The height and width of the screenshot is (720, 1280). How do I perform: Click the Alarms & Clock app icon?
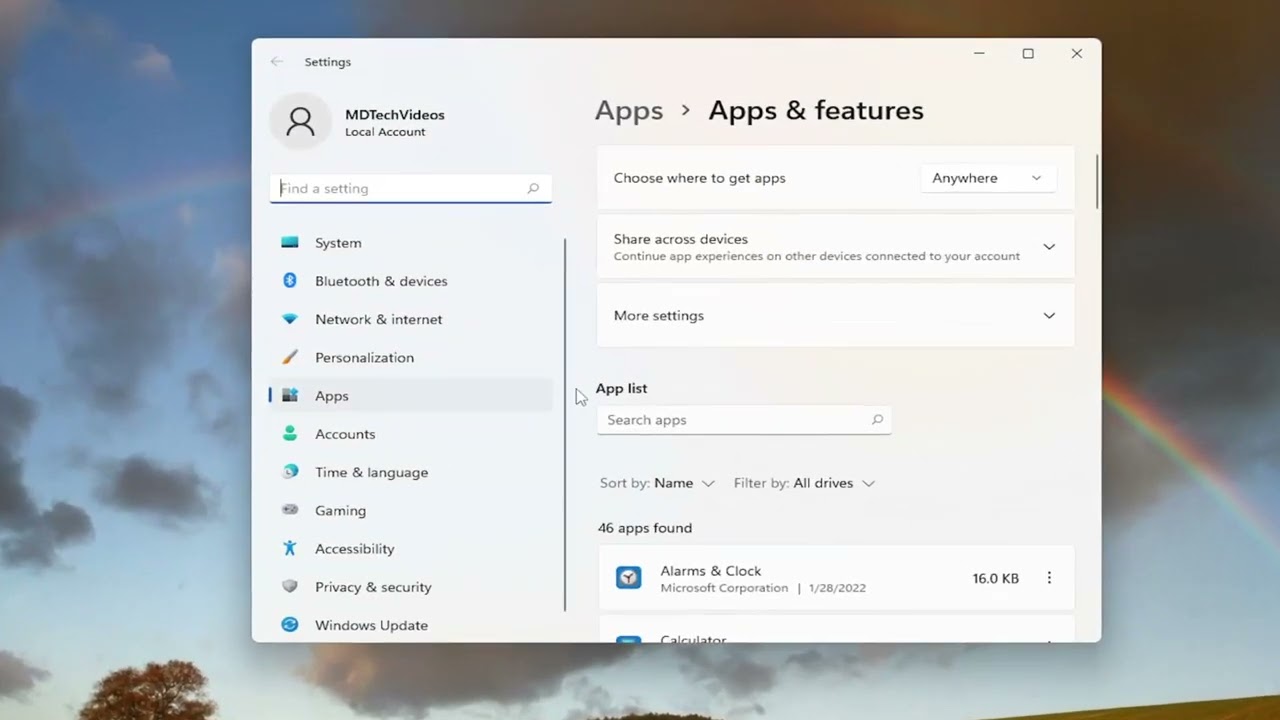(x=628, y=578)
